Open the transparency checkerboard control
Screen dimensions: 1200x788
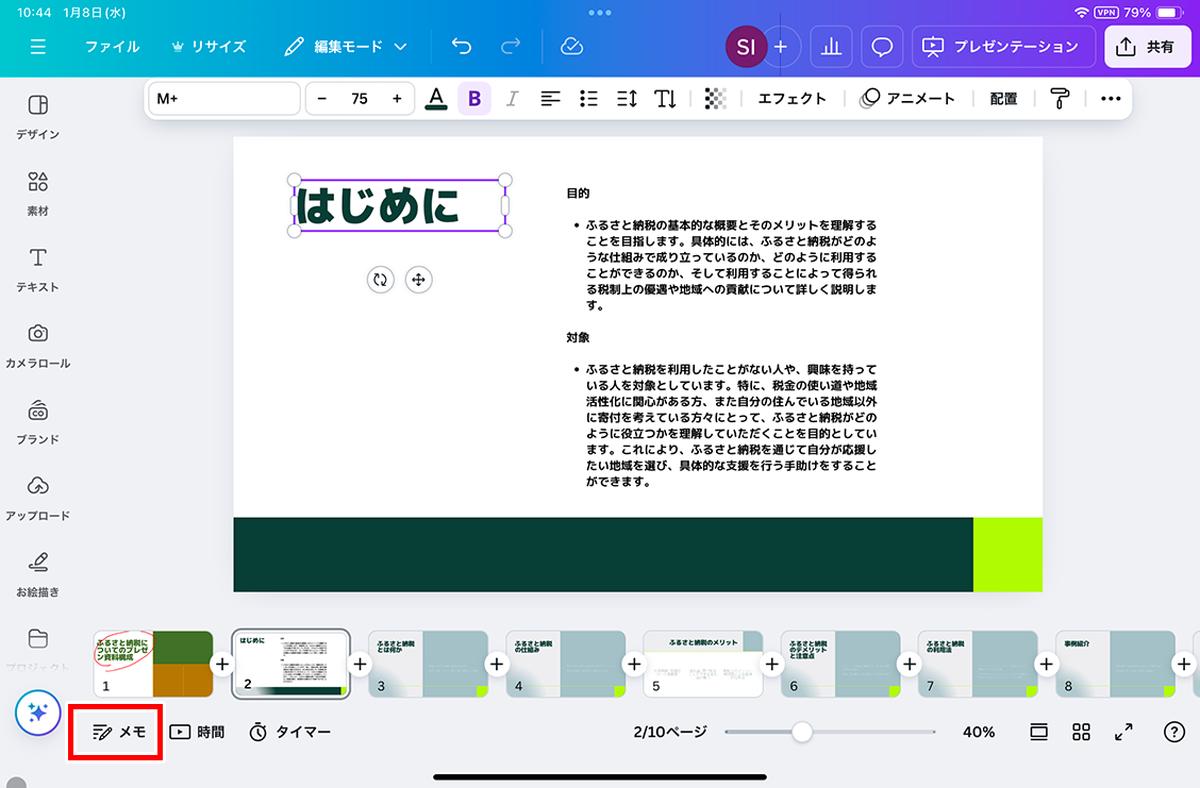coord(715,98)
